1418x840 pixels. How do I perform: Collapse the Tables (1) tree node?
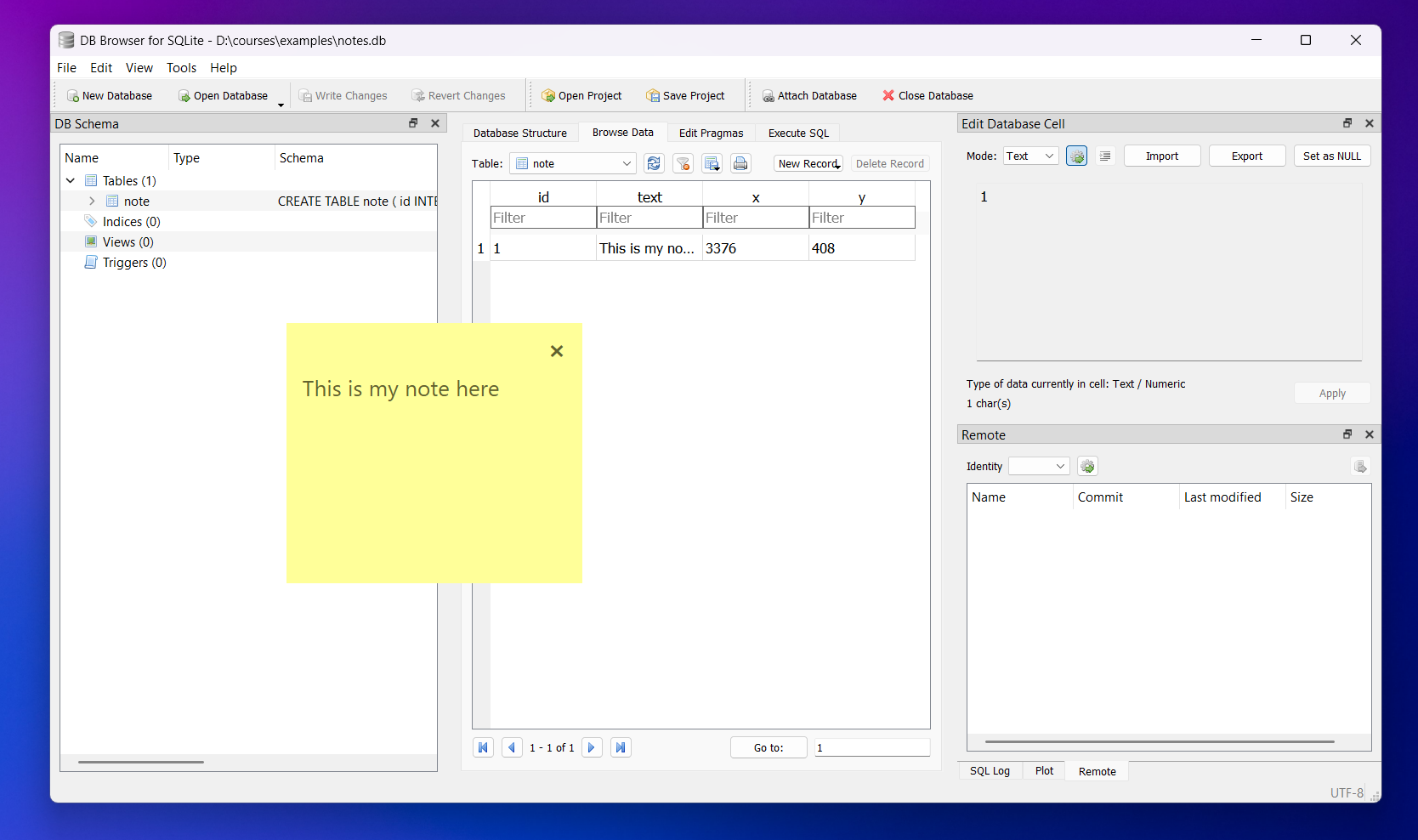click(x=71, y=181)
